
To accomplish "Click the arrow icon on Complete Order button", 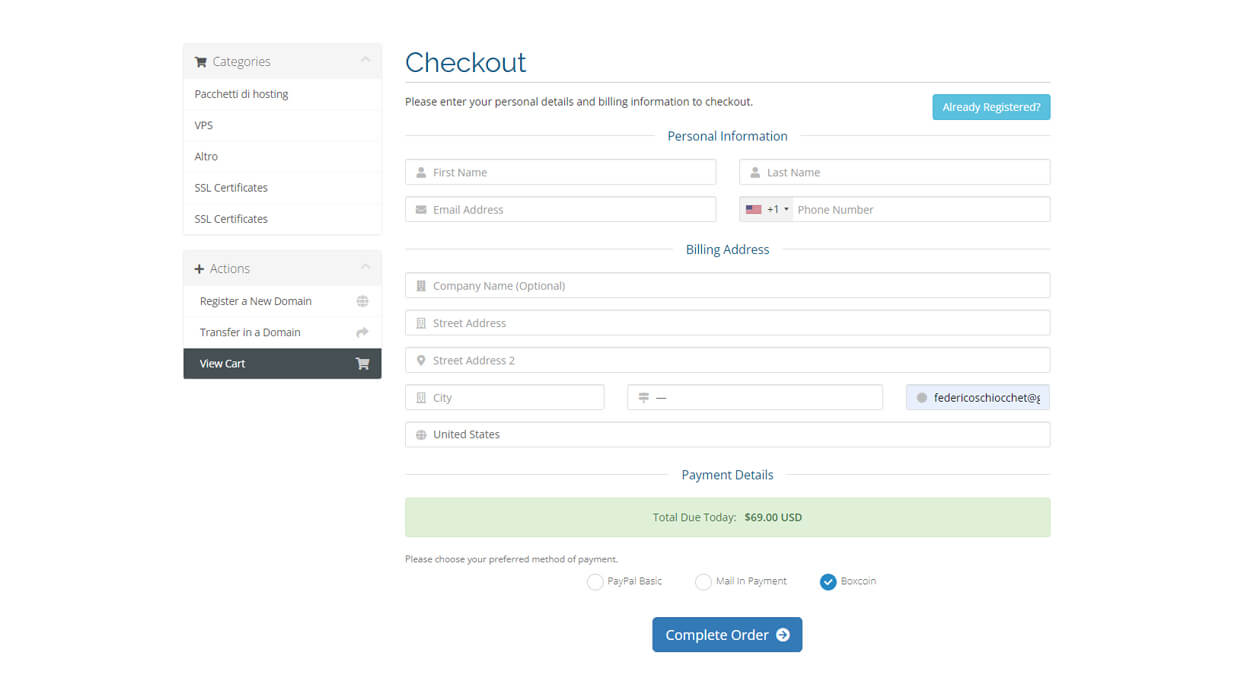I will tap(783, 635).
